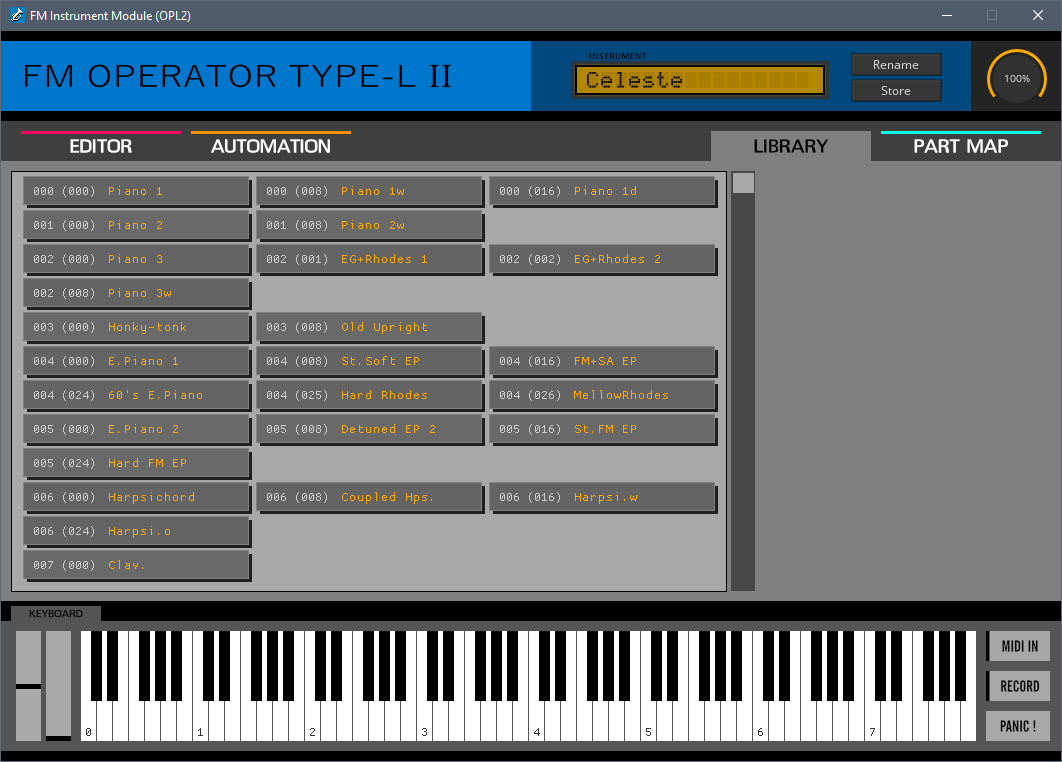Minimize the FM Instrument Module window
Screen dimensions: 1062x762
(947, 15)
